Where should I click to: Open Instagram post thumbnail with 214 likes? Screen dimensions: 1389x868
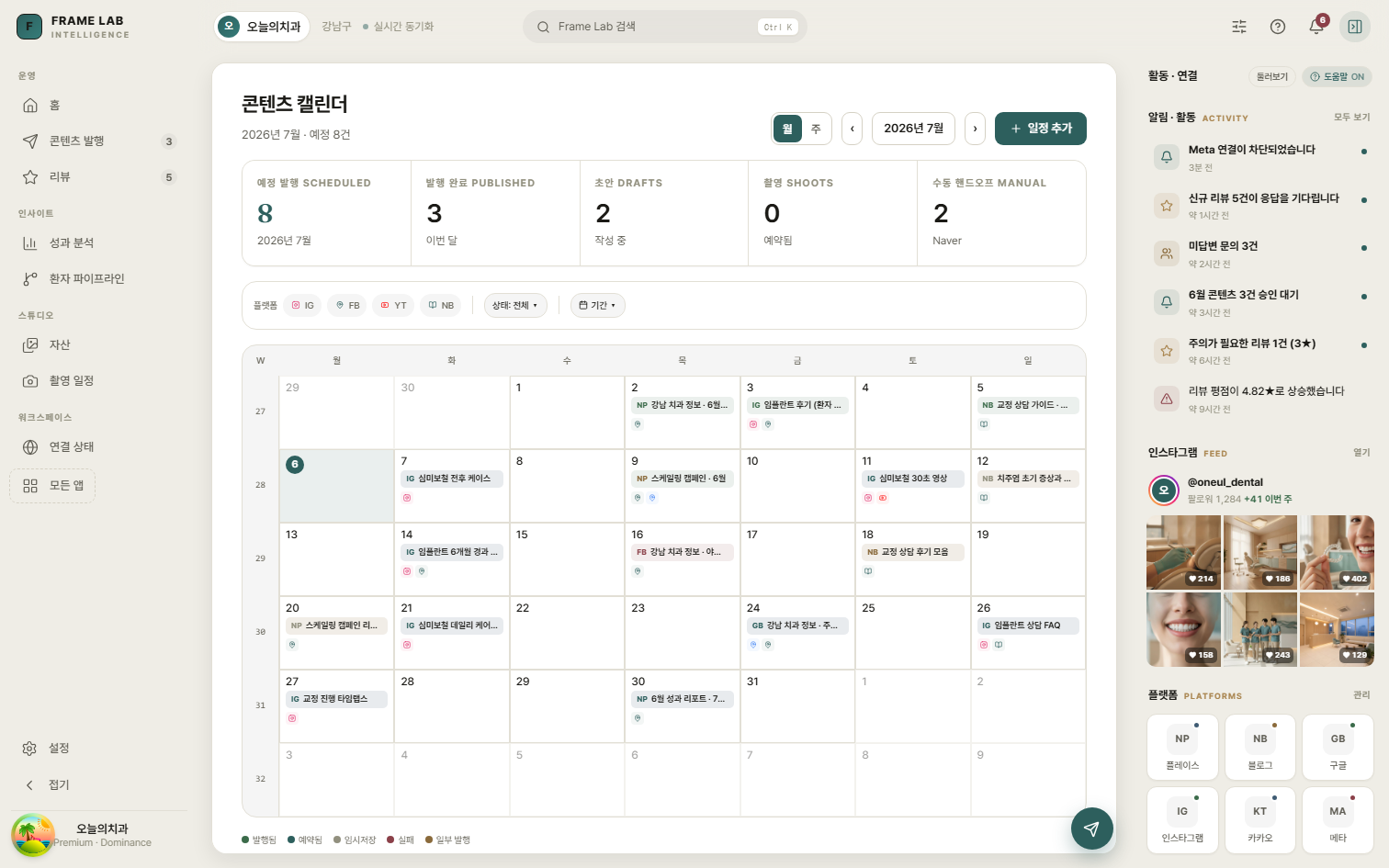pyautogui.click(x=1183, y=552)
